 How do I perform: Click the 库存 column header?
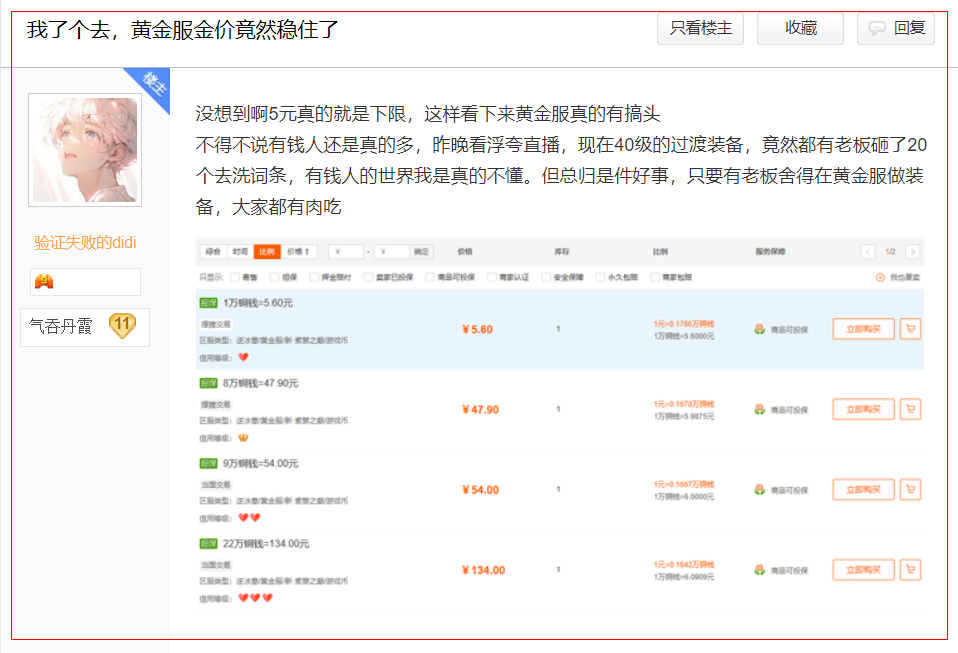click(x=561, y=252)
